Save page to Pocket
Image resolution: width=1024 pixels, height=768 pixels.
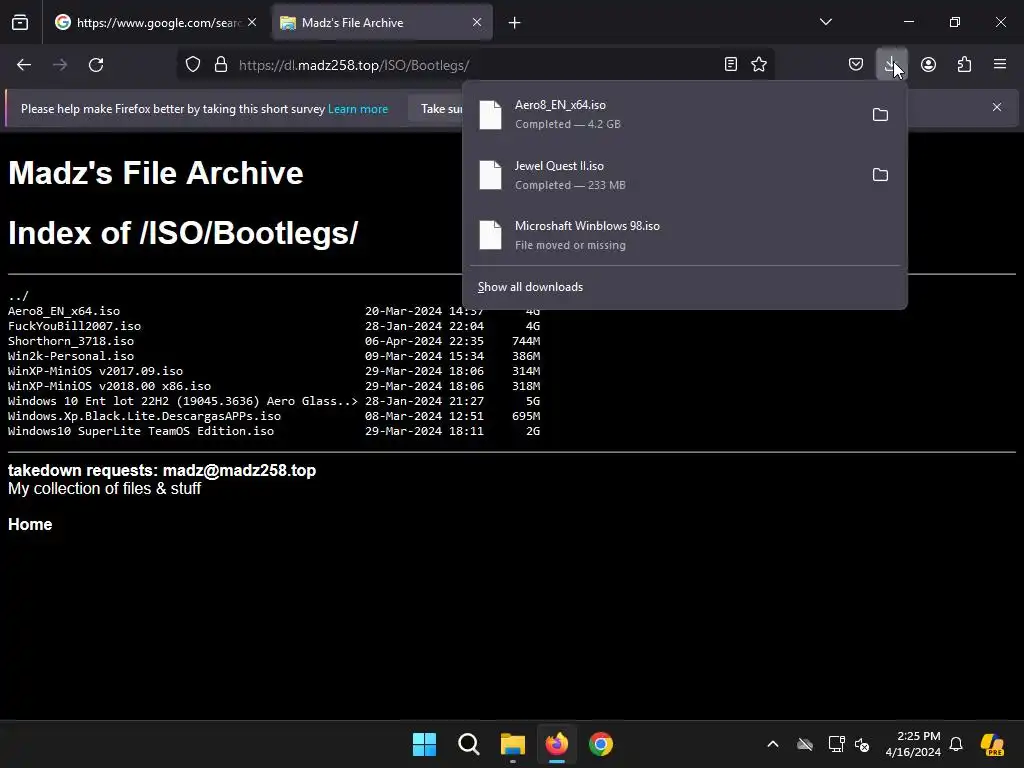click(x=856, y=65)
